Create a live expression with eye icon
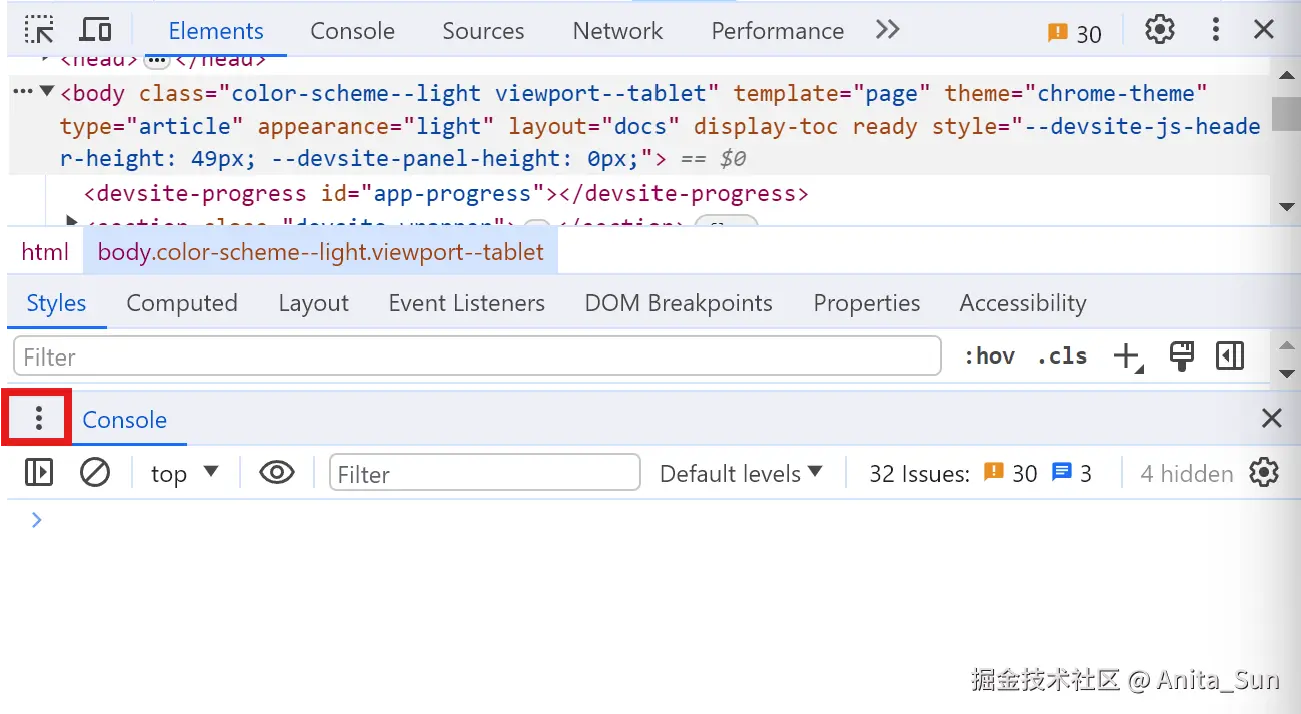 277,472
